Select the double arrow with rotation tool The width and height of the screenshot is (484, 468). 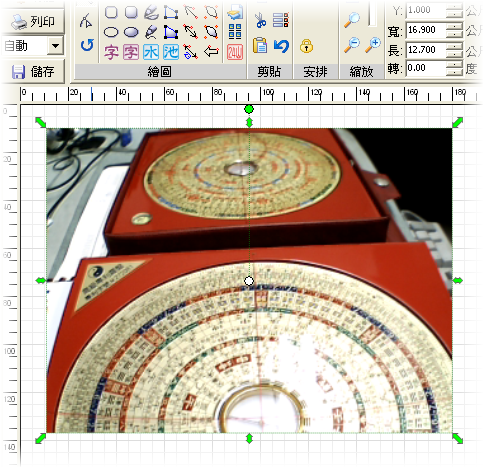pos(191,52)
